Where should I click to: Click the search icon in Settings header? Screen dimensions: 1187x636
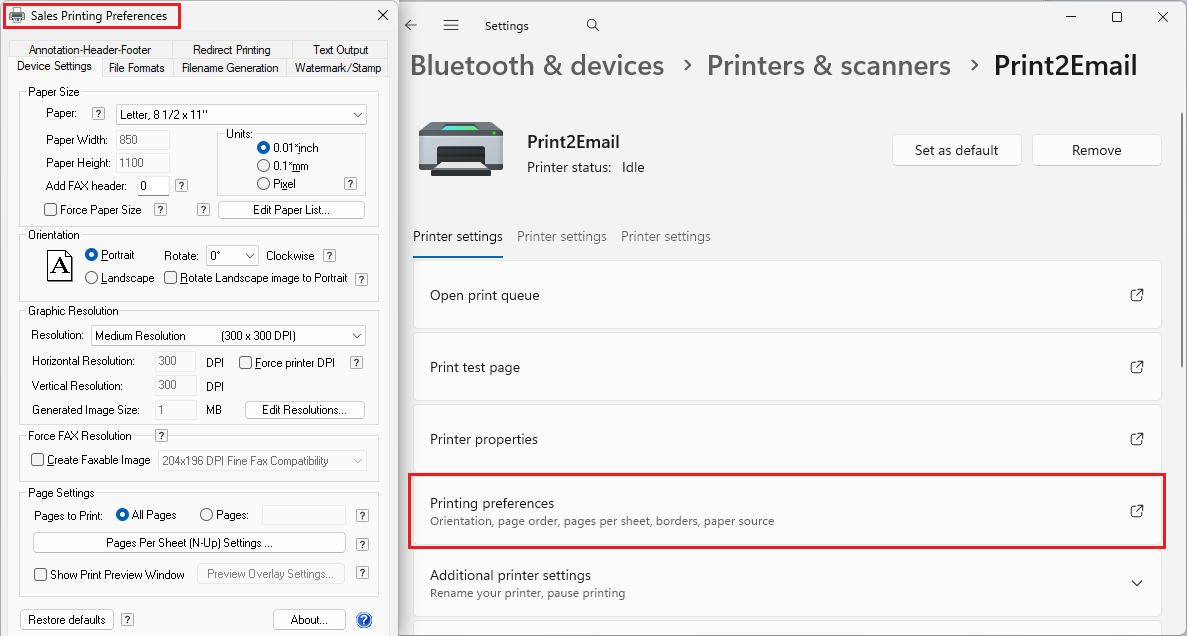(x=593, y=25)
